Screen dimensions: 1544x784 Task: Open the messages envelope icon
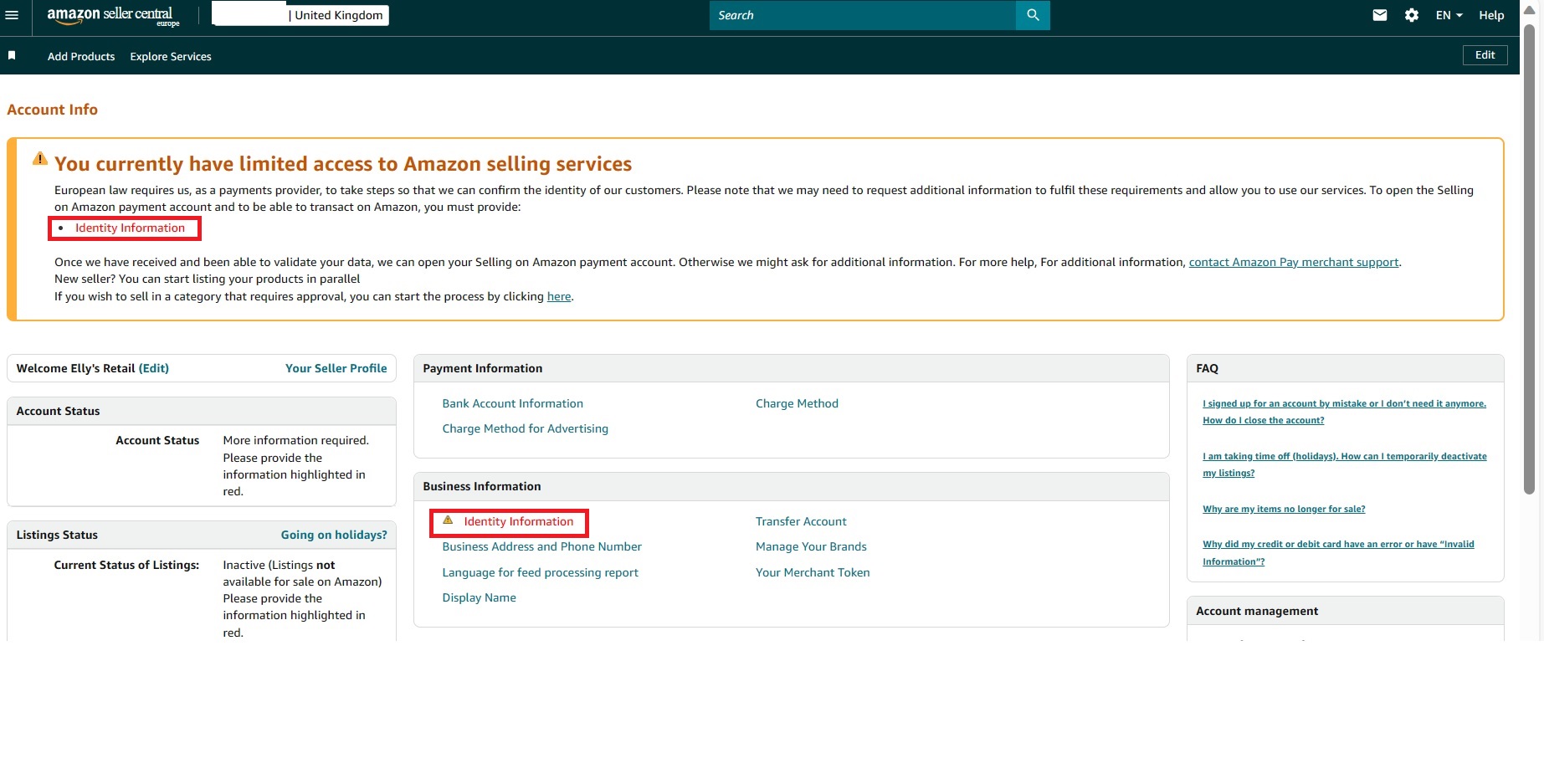pyautogui.click(x=1380, y=15)
